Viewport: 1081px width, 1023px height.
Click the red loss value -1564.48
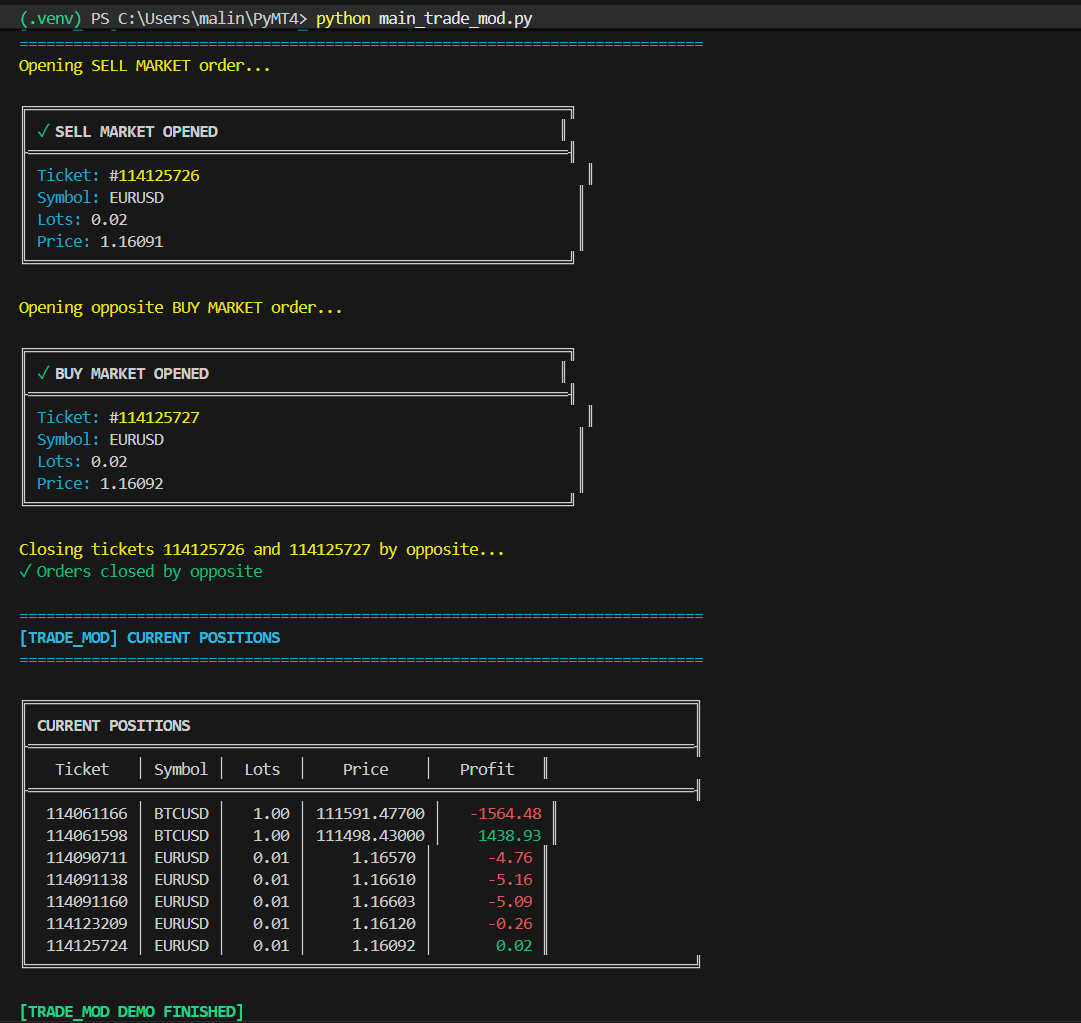[x=507, y=813]
